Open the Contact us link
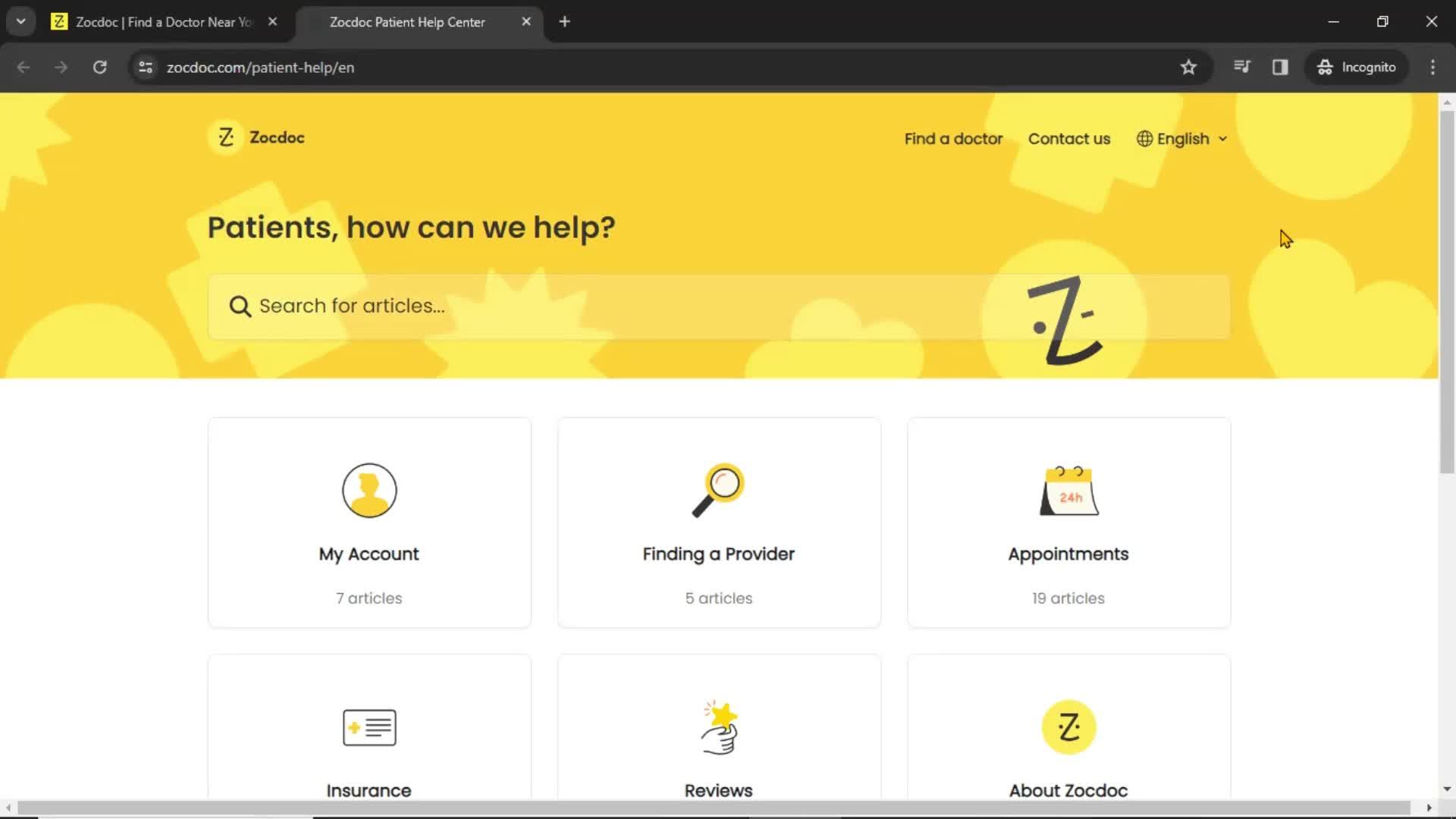 pos(1069,139)
